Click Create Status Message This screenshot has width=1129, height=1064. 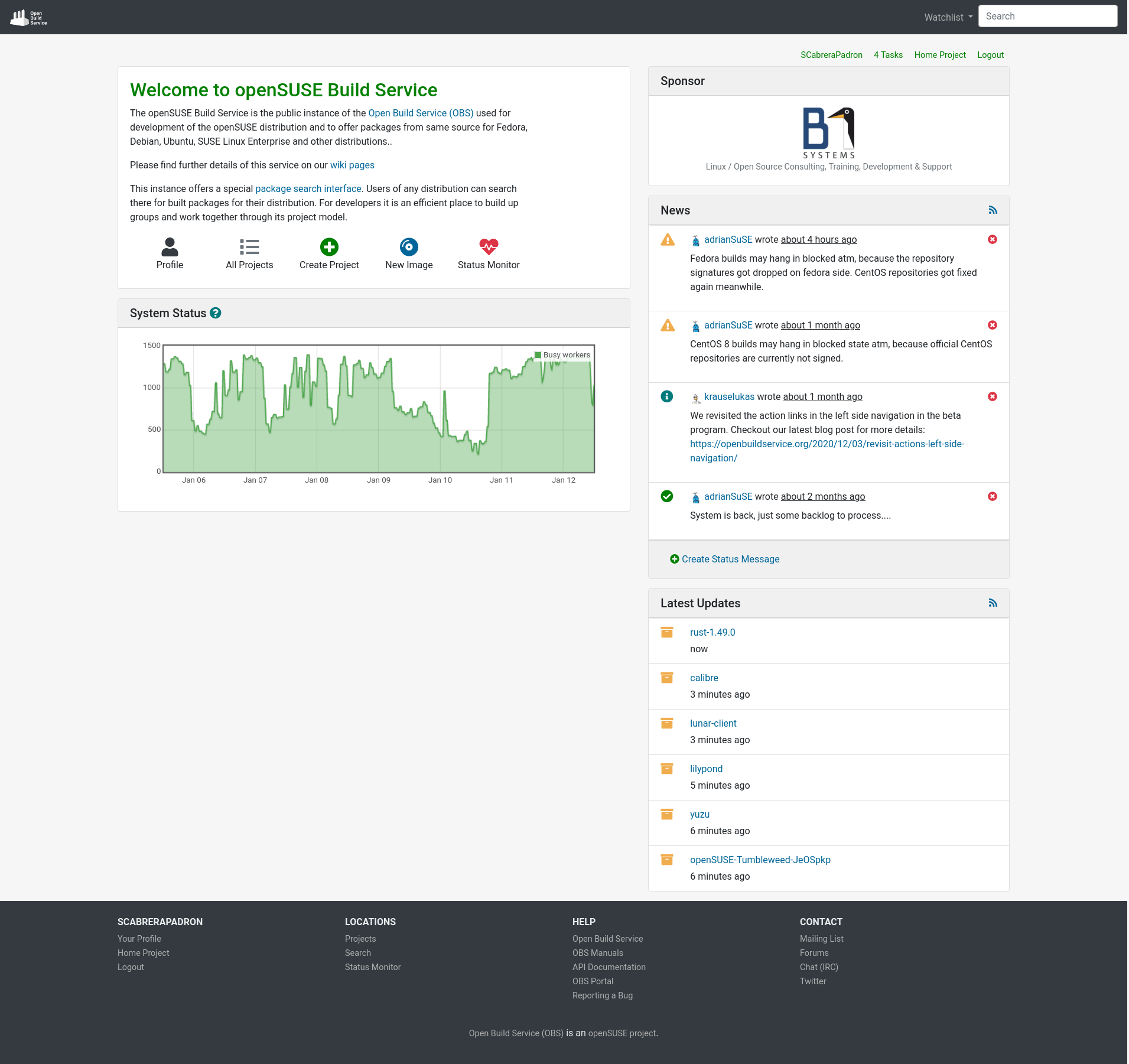(730, 559)
